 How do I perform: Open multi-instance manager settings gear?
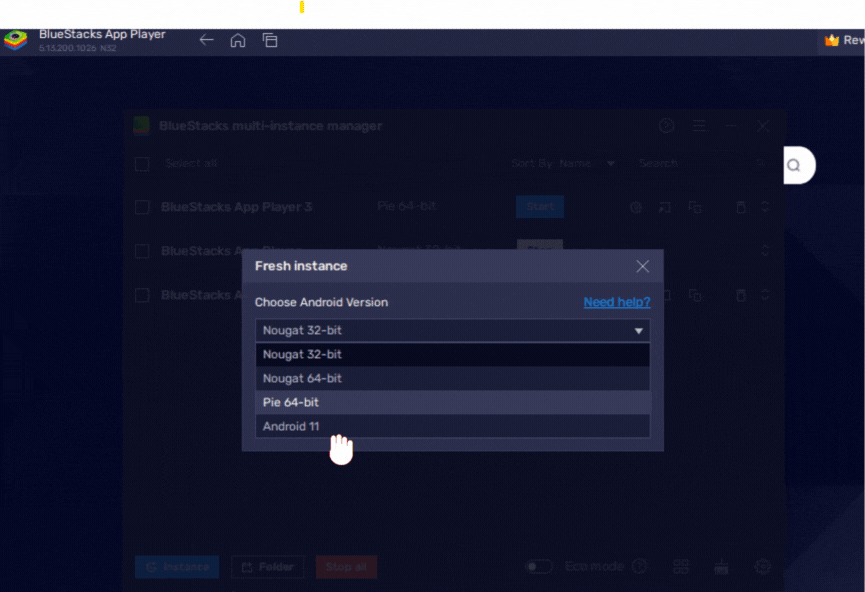click(762, 567)
